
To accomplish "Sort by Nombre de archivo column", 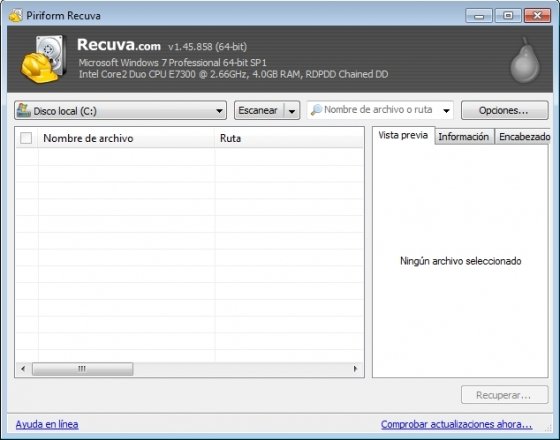I will point(126,138).
